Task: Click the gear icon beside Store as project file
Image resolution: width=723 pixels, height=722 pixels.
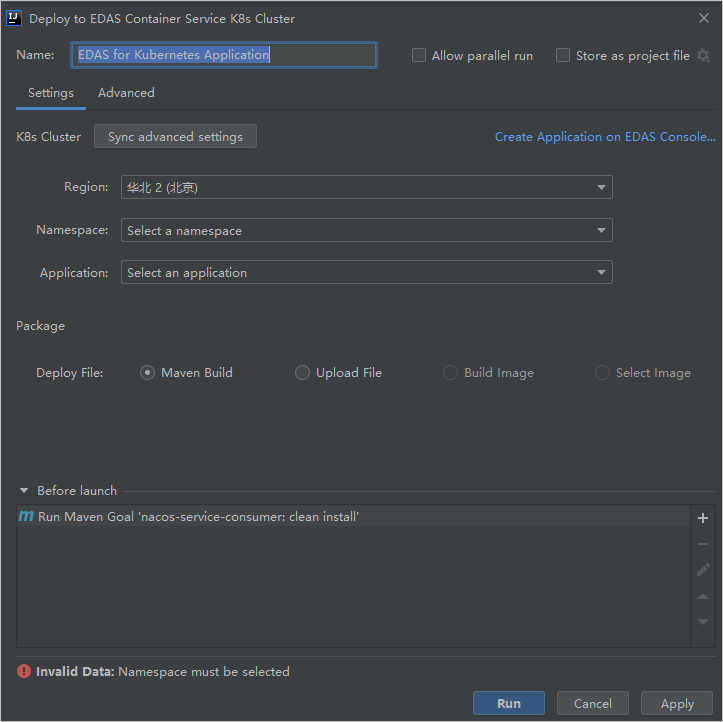Action: 703,56
